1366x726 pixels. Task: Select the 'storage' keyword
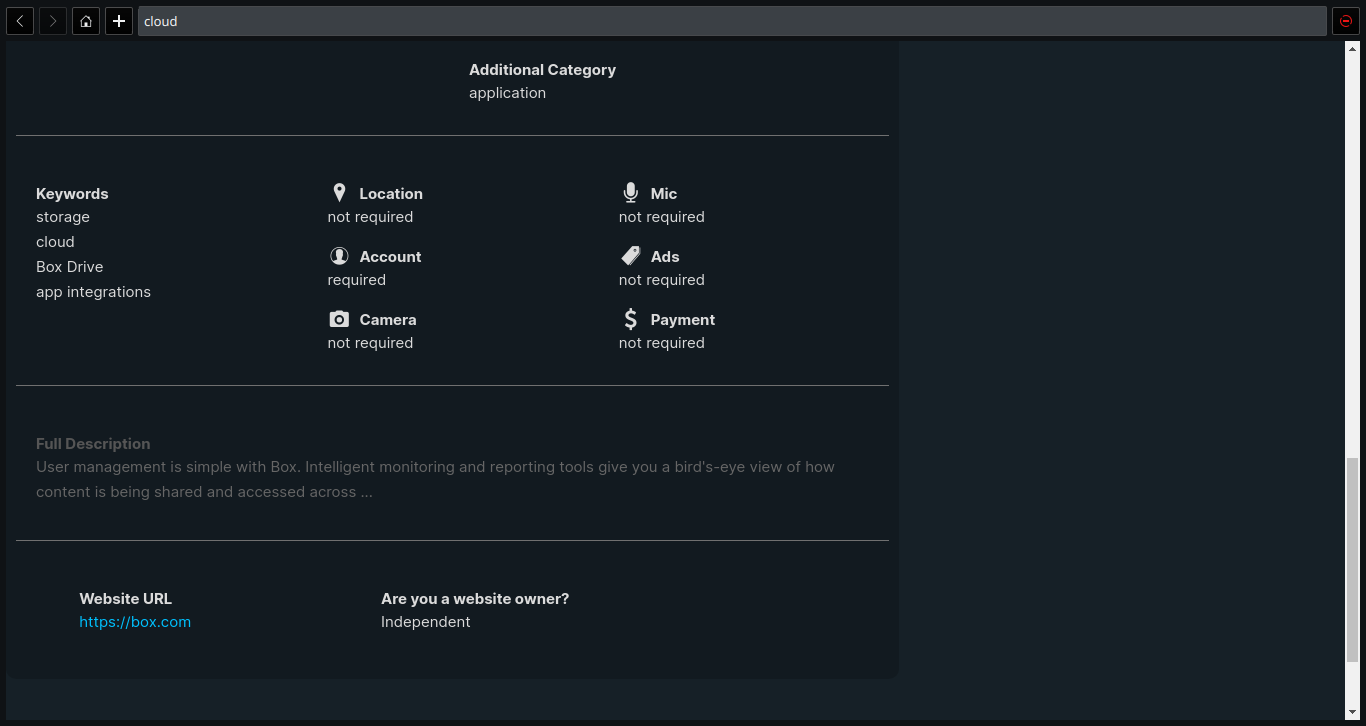[x=63, y=217]
